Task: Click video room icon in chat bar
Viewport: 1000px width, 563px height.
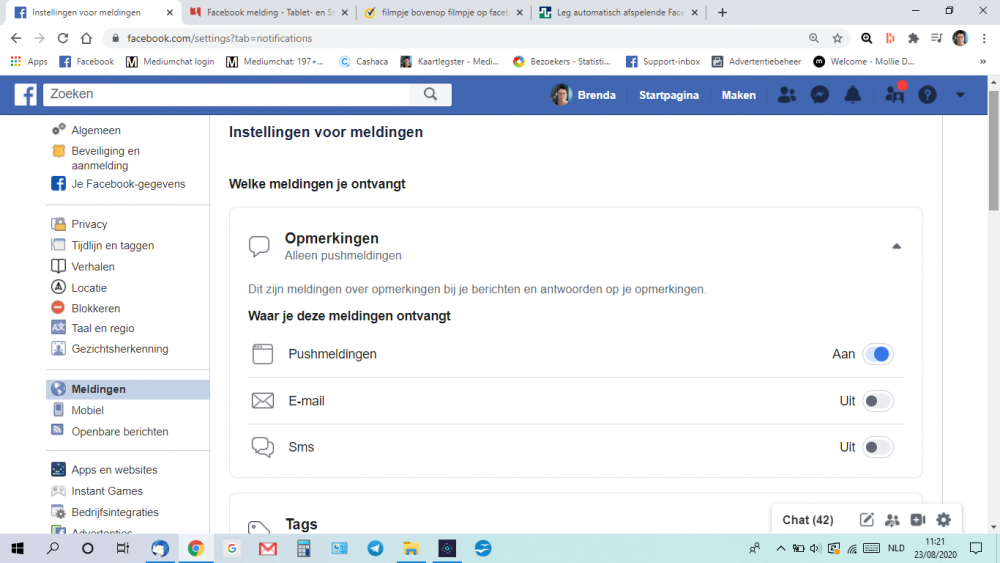Action: (x=918, y=520)
